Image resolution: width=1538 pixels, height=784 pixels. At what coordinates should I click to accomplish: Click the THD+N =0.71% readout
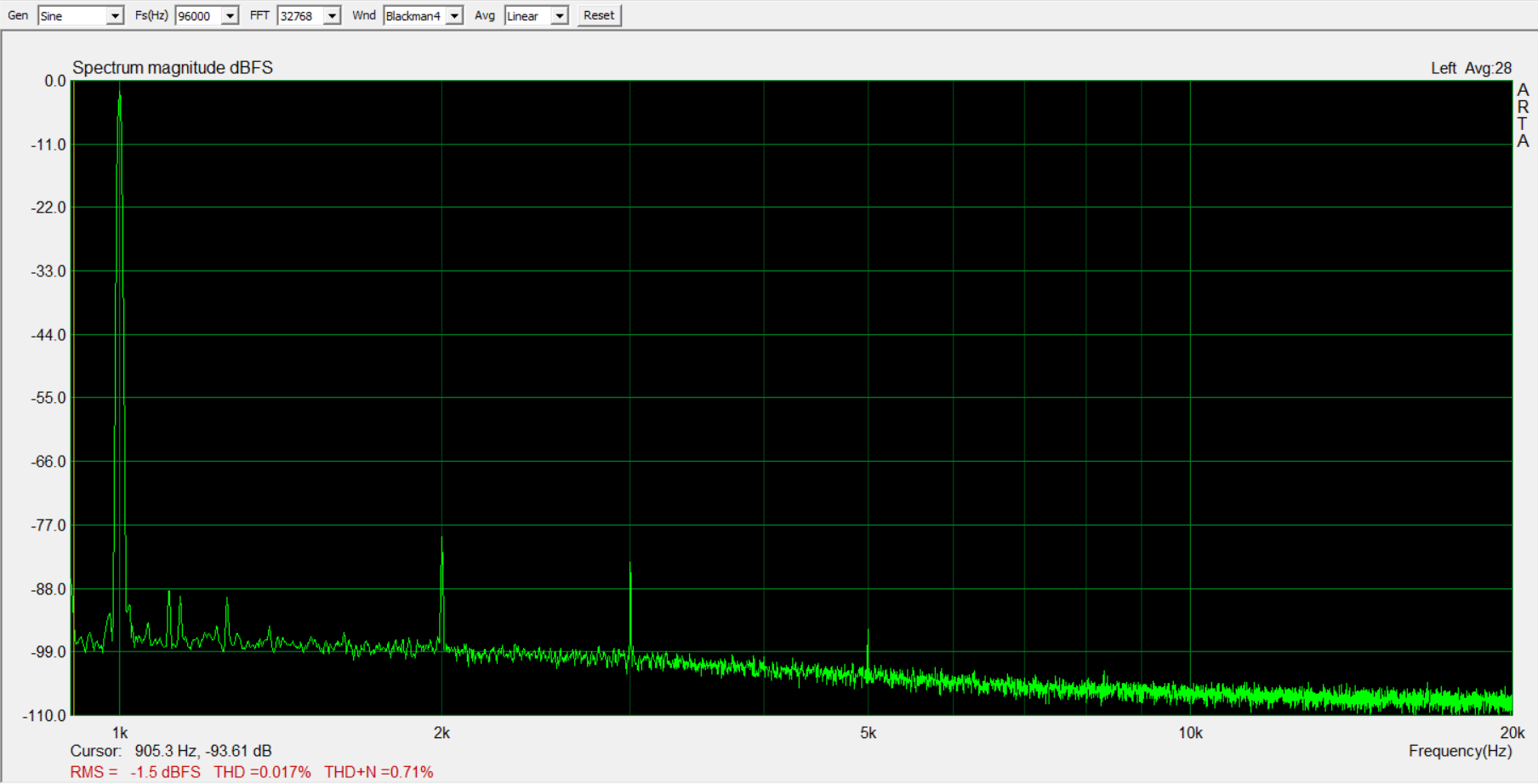click(x=379, y=772)
